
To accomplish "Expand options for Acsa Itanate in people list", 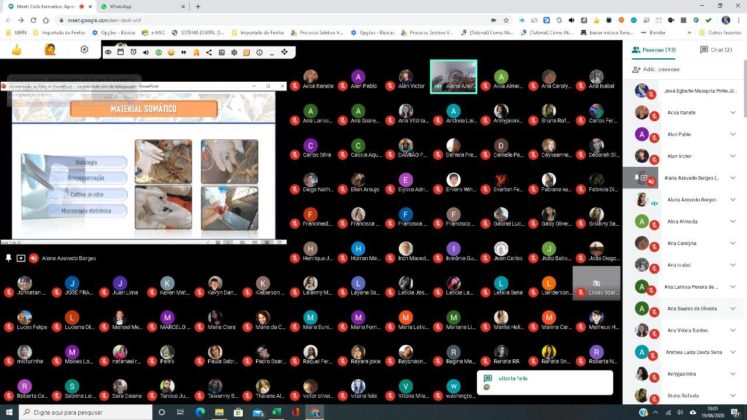I will (733, 112).
